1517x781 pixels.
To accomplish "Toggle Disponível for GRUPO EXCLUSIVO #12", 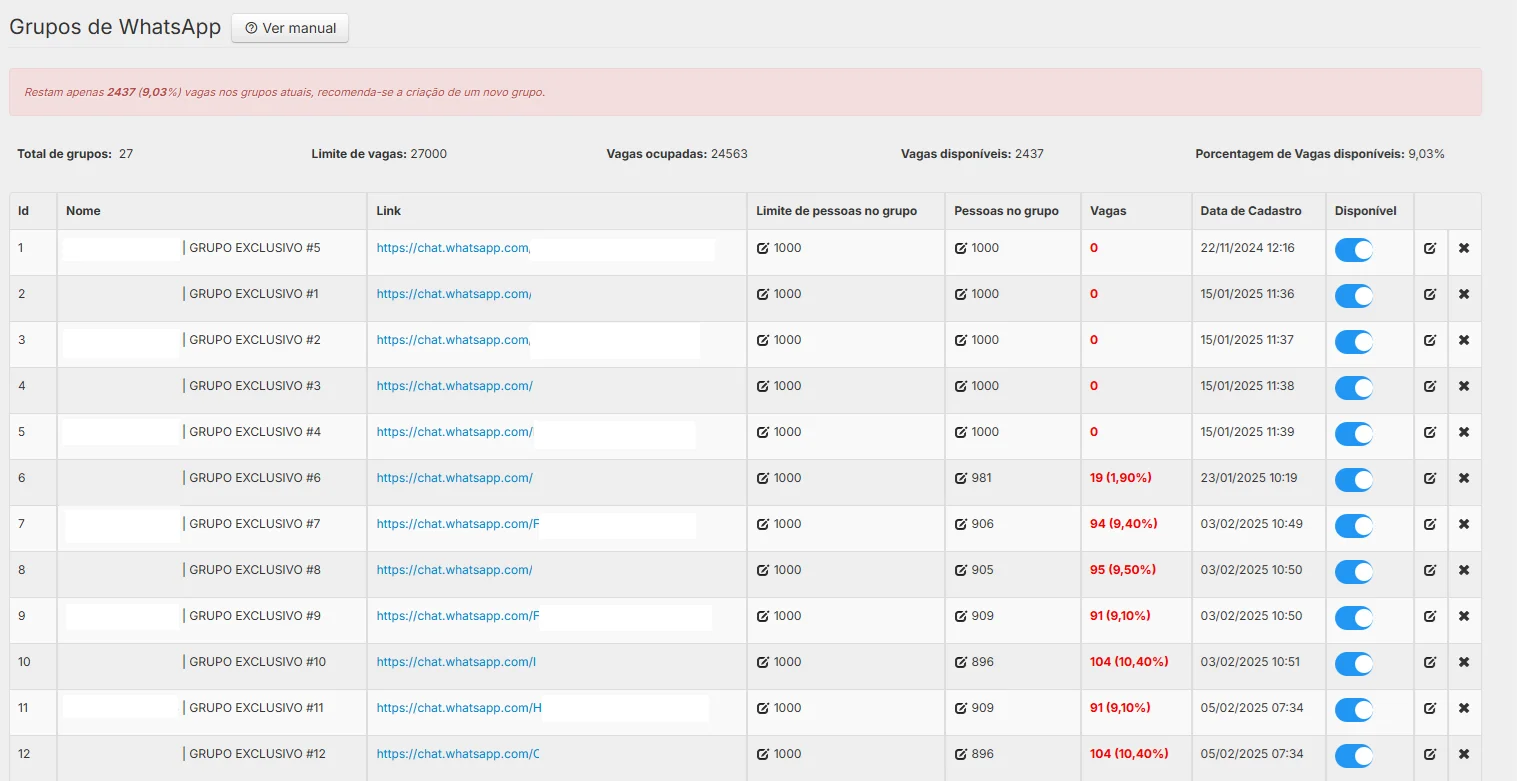I will tap(1354, 756).
